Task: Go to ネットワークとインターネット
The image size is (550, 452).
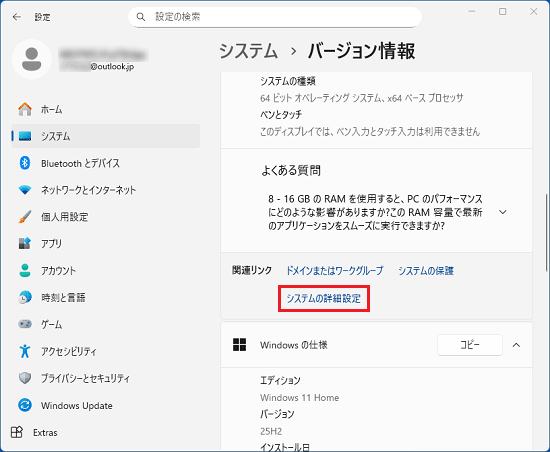Action: point(106,190)
